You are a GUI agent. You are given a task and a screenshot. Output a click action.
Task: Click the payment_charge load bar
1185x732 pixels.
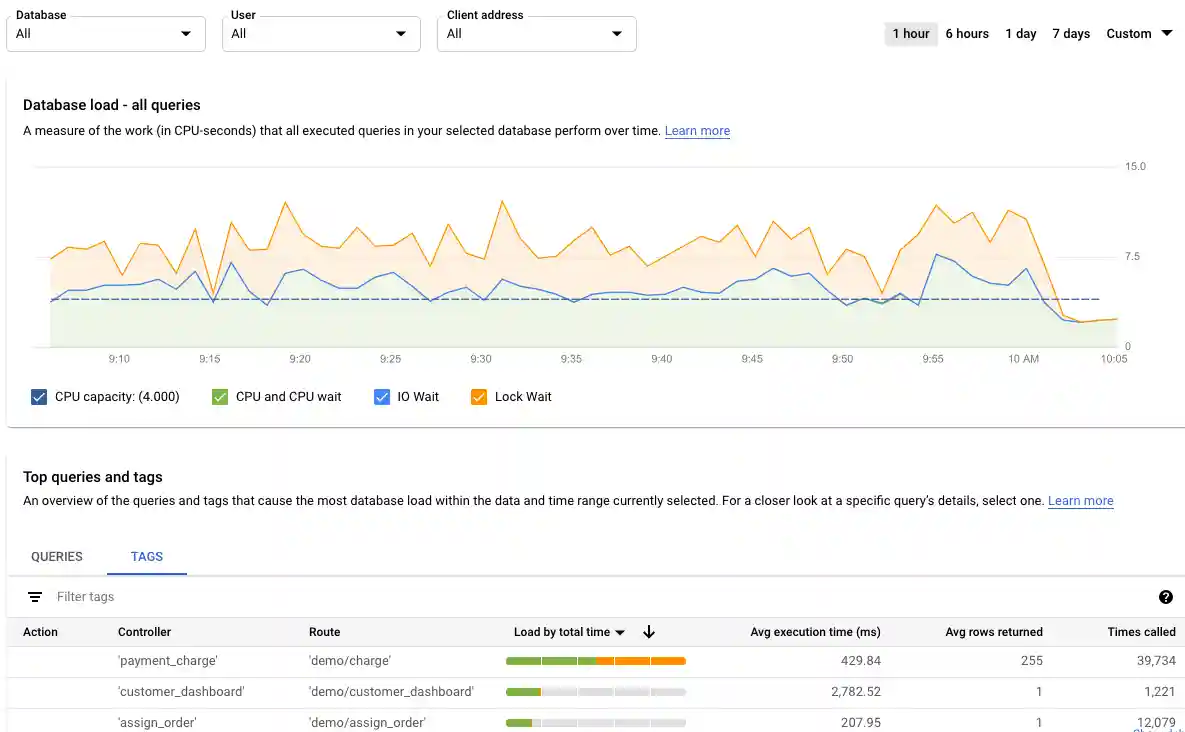pyautogui.click(x=595, y=661)
